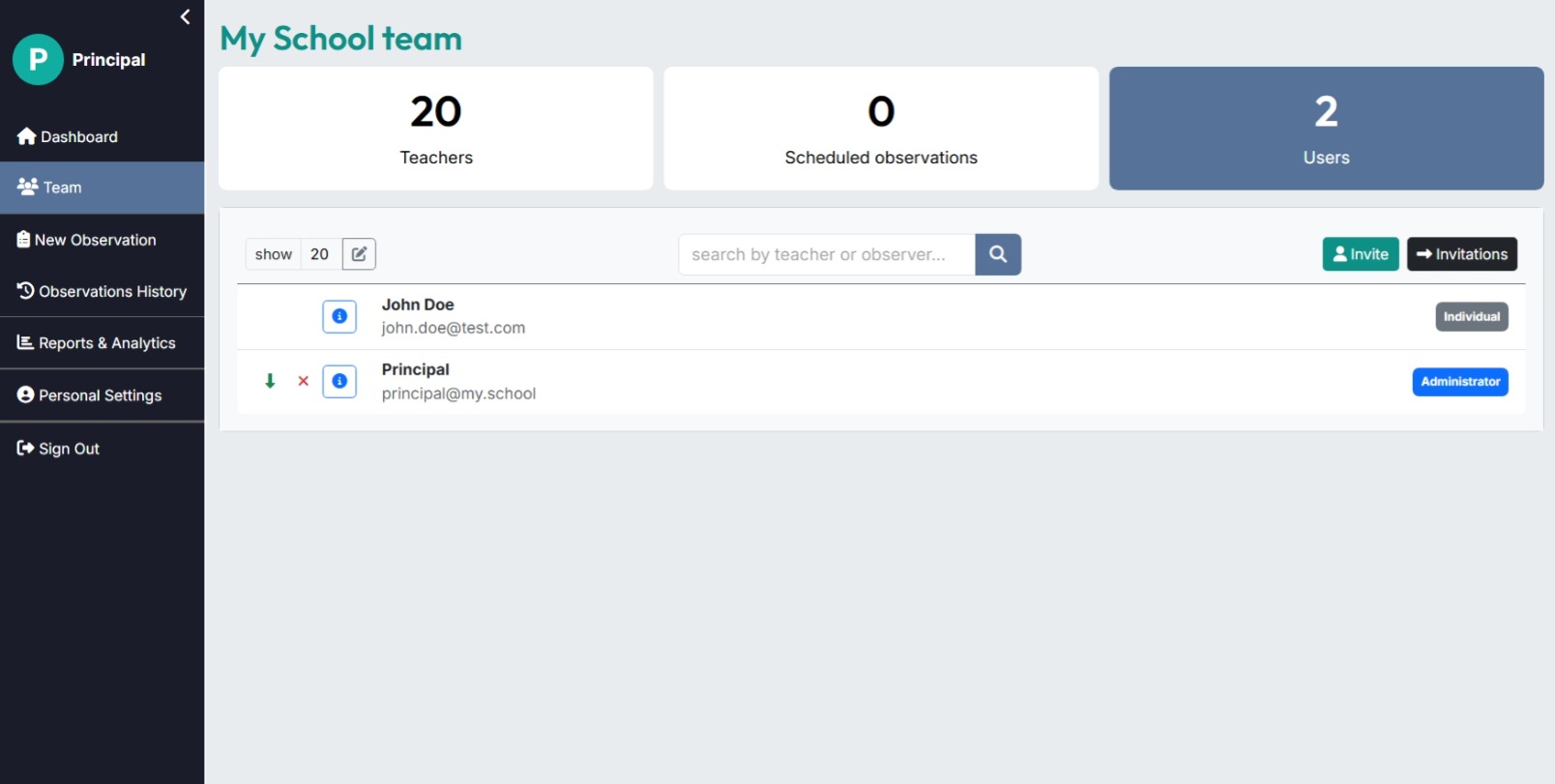Viewport: 1555px width, 784px height.
Task: Click the green down arrow for Principal
Action: coord(270,381)
